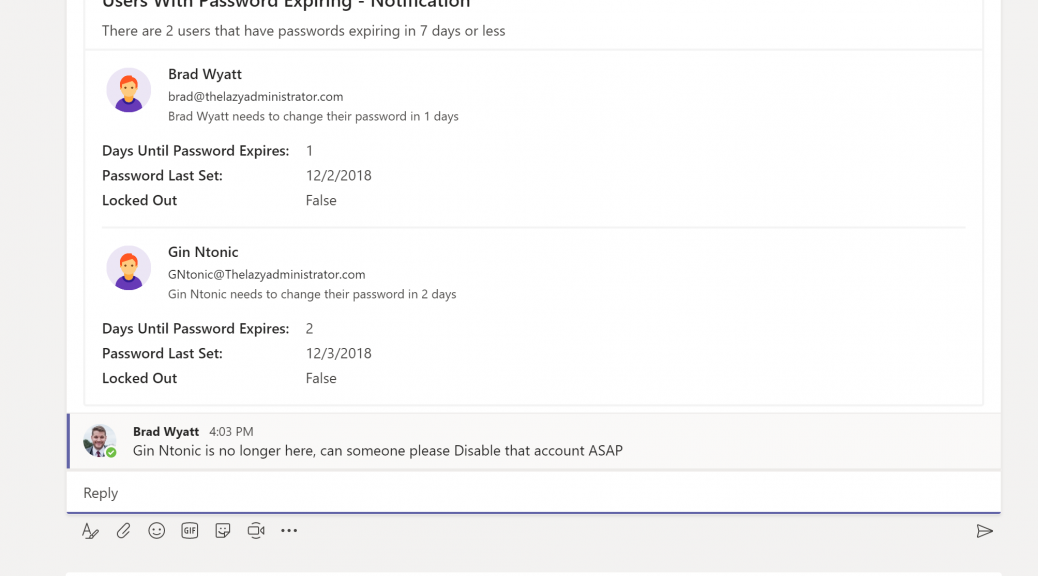
Task: Click the Brad Wyatt sender name on the reply
Action: pos(165,432)
